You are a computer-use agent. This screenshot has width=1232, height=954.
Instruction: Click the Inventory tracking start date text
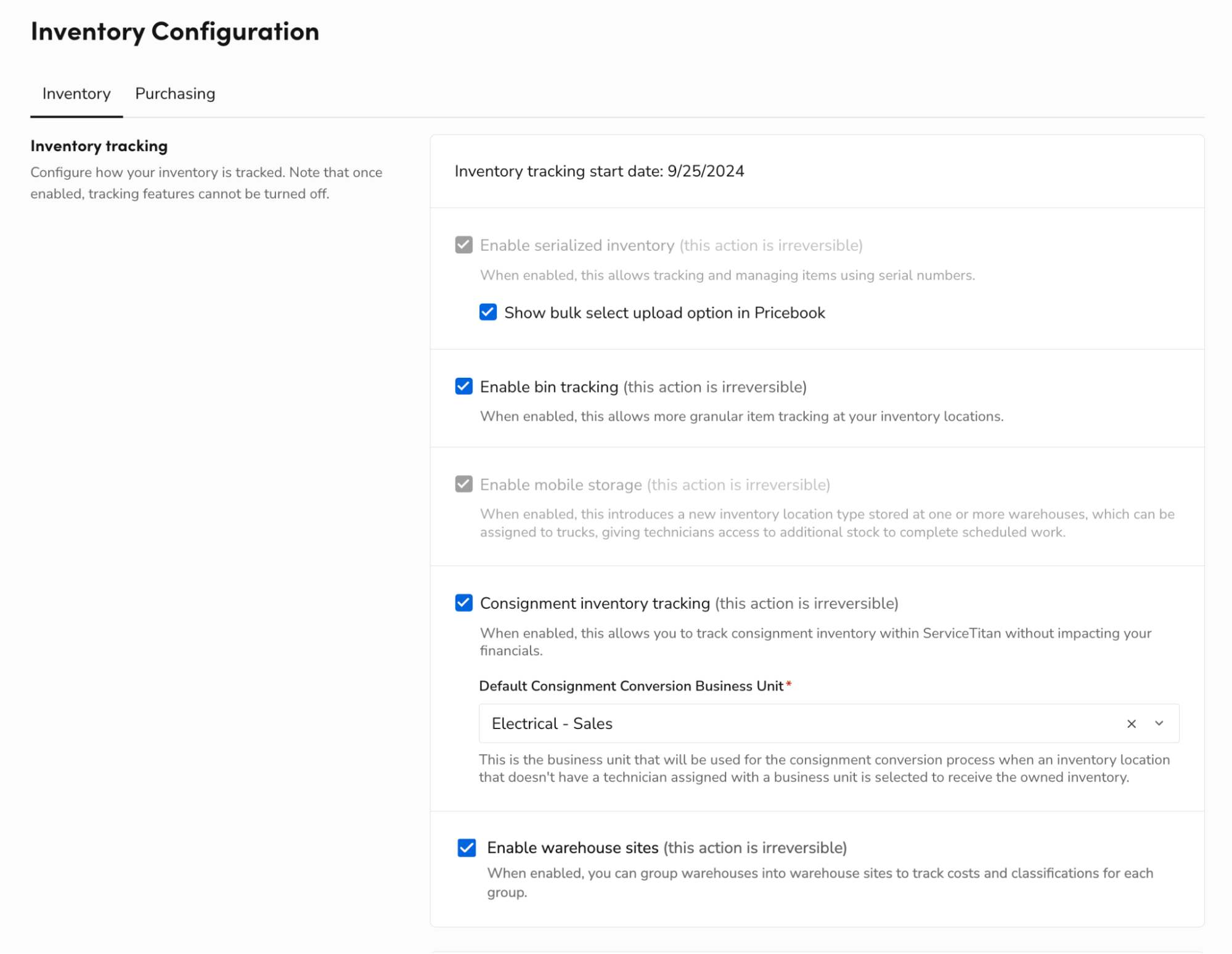[x=599, y=171]
